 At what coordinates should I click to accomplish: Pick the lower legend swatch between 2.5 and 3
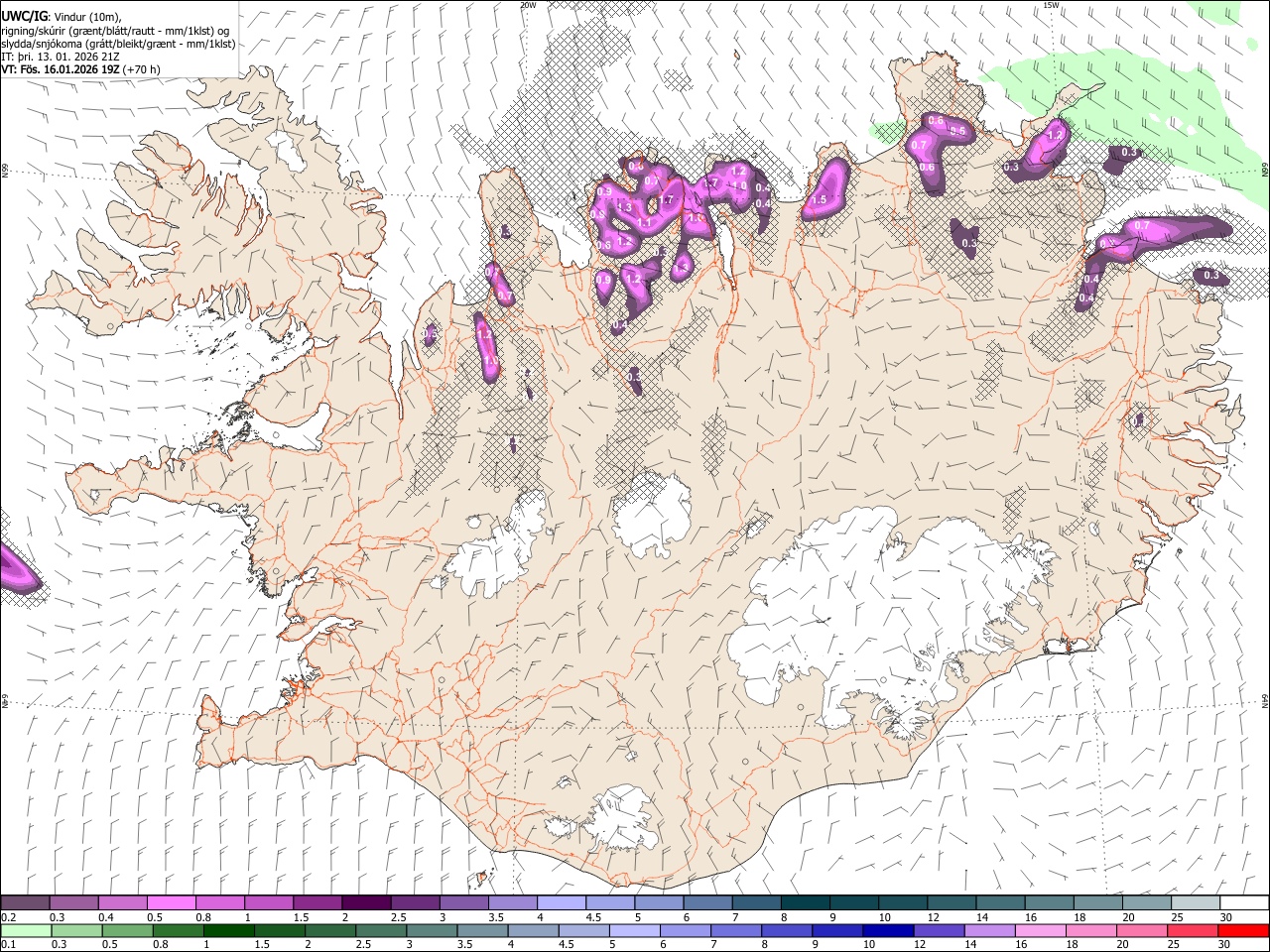(380, 930)
